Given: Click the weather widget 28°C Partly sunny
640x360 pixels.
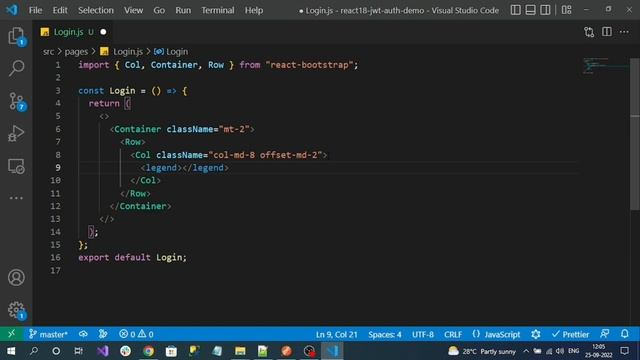Looking at the screenshot, I should (x=482, y=351).
